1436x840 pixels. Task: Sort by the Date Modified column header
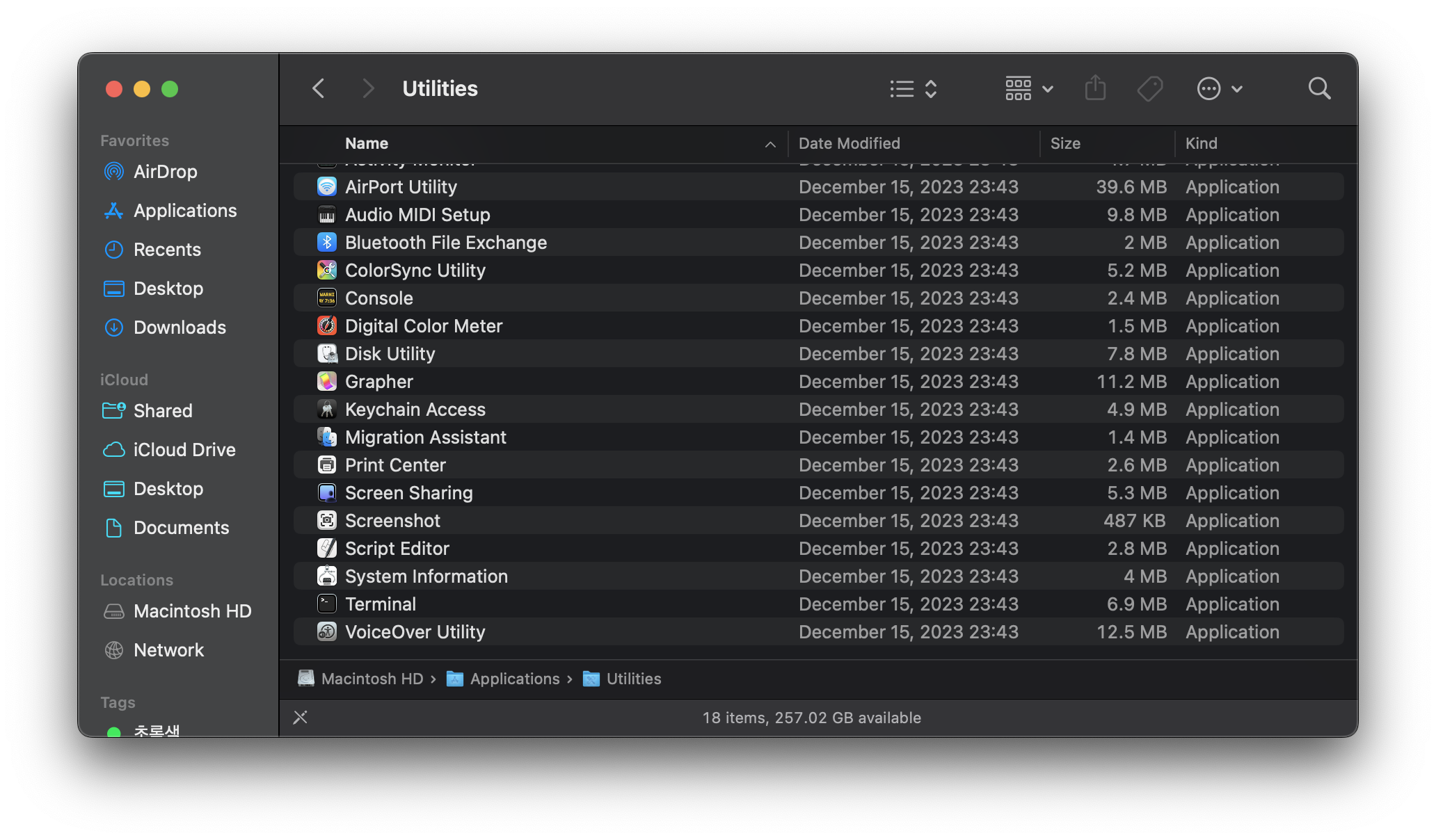click(849, 143)
